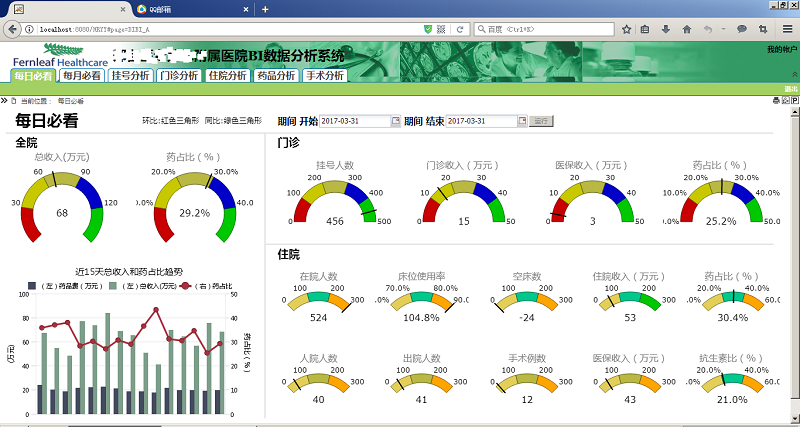Go to browser home page icon

click(686, 30)
